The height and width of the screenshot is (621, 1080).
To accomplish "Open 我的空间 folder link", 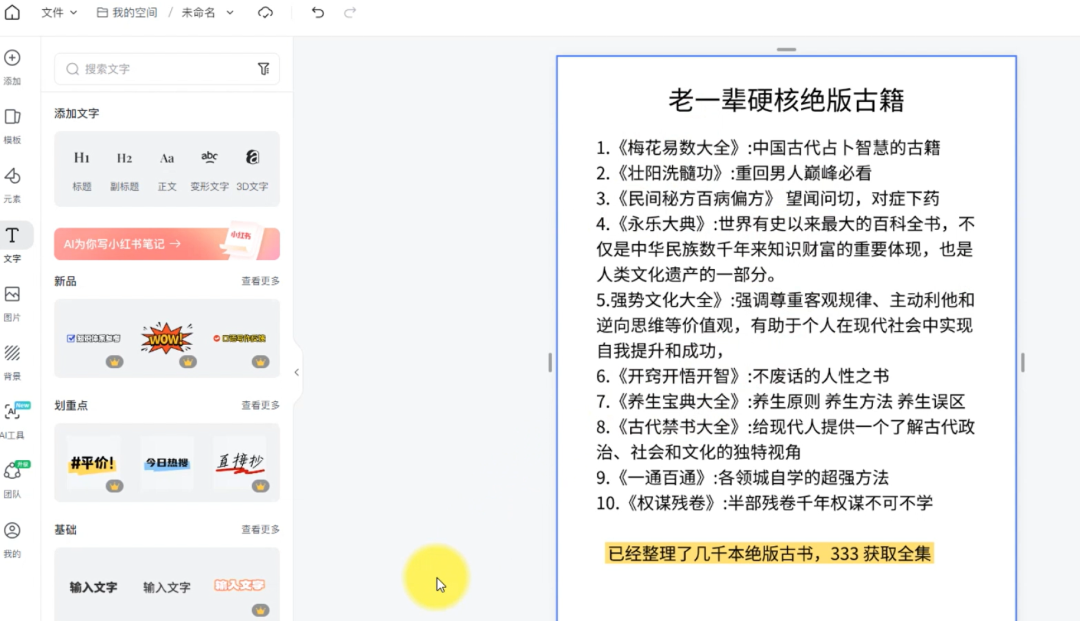I will (127, 12).
